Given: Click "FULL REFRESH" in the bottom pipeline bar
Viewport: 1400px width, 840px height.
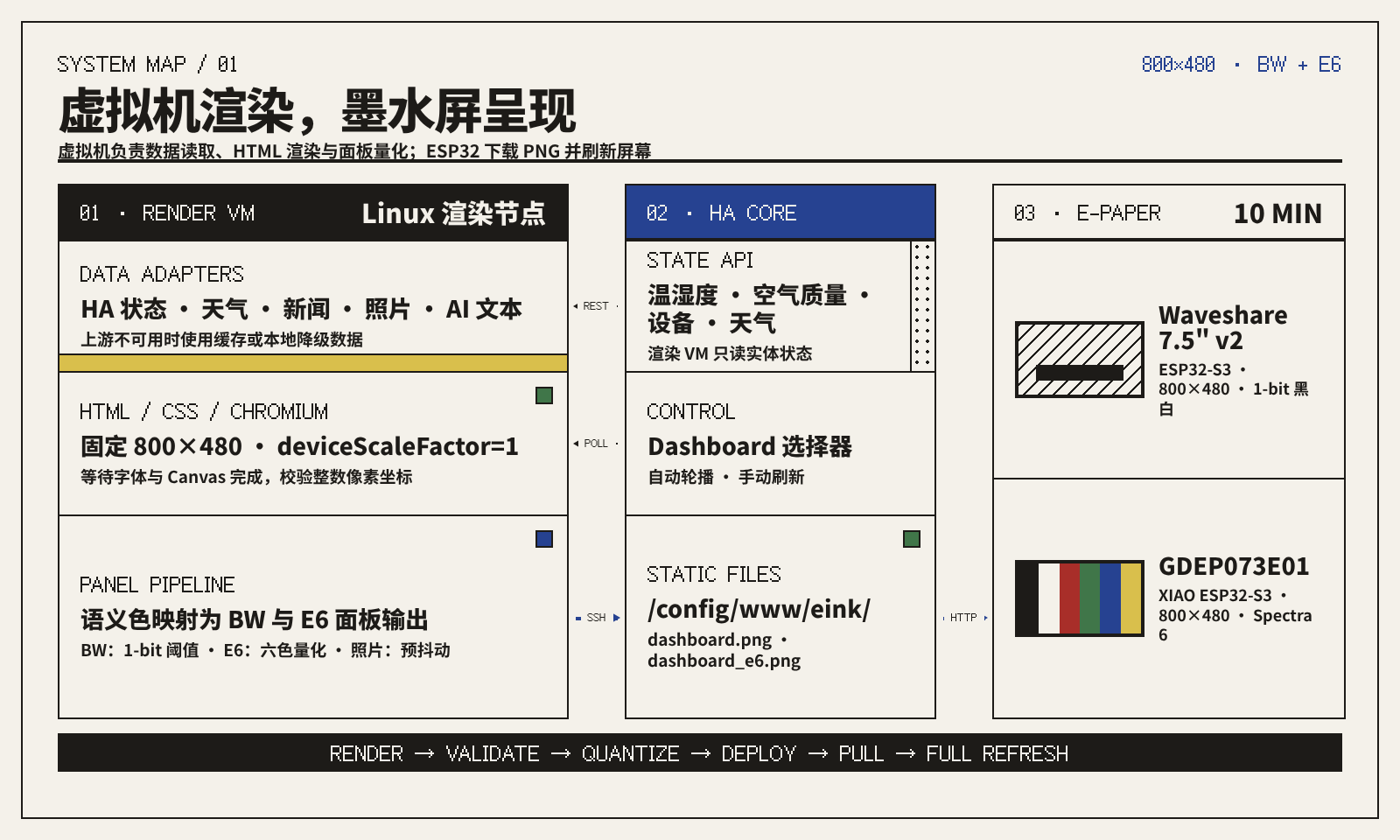Looking at the screenshot, I should [997, 753].
